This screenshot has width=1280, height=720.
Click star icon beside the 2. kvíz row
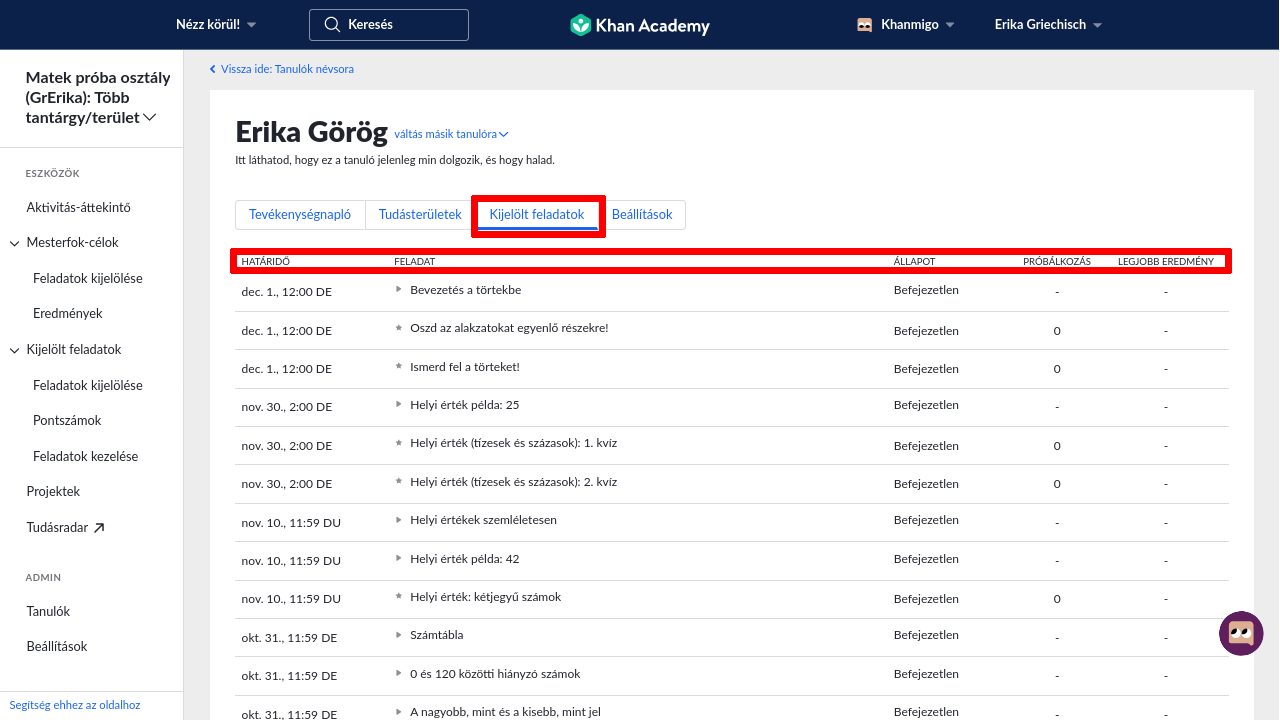(399, 482)
